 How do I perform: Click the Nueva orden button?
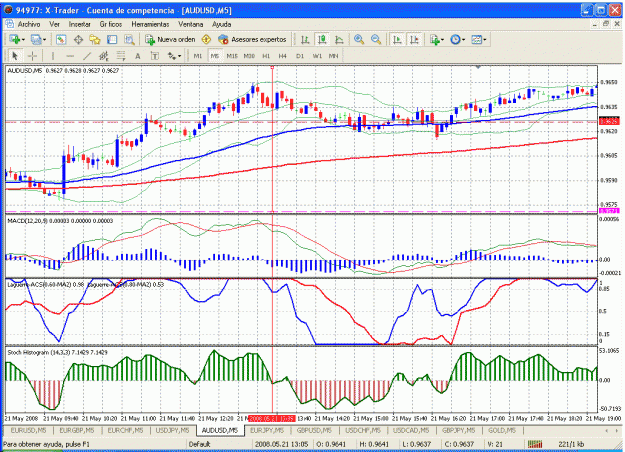(x=170, y=39)
